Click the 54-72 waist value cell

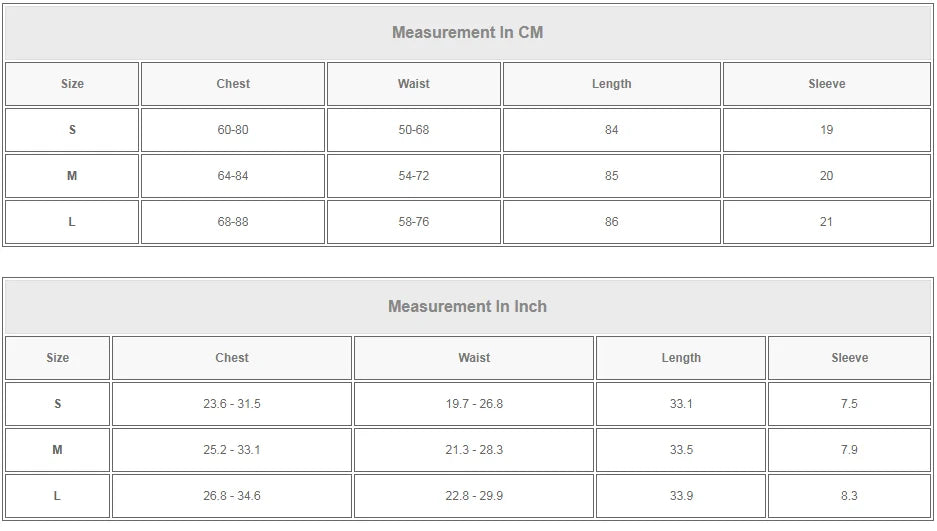(x=414, y=176)
